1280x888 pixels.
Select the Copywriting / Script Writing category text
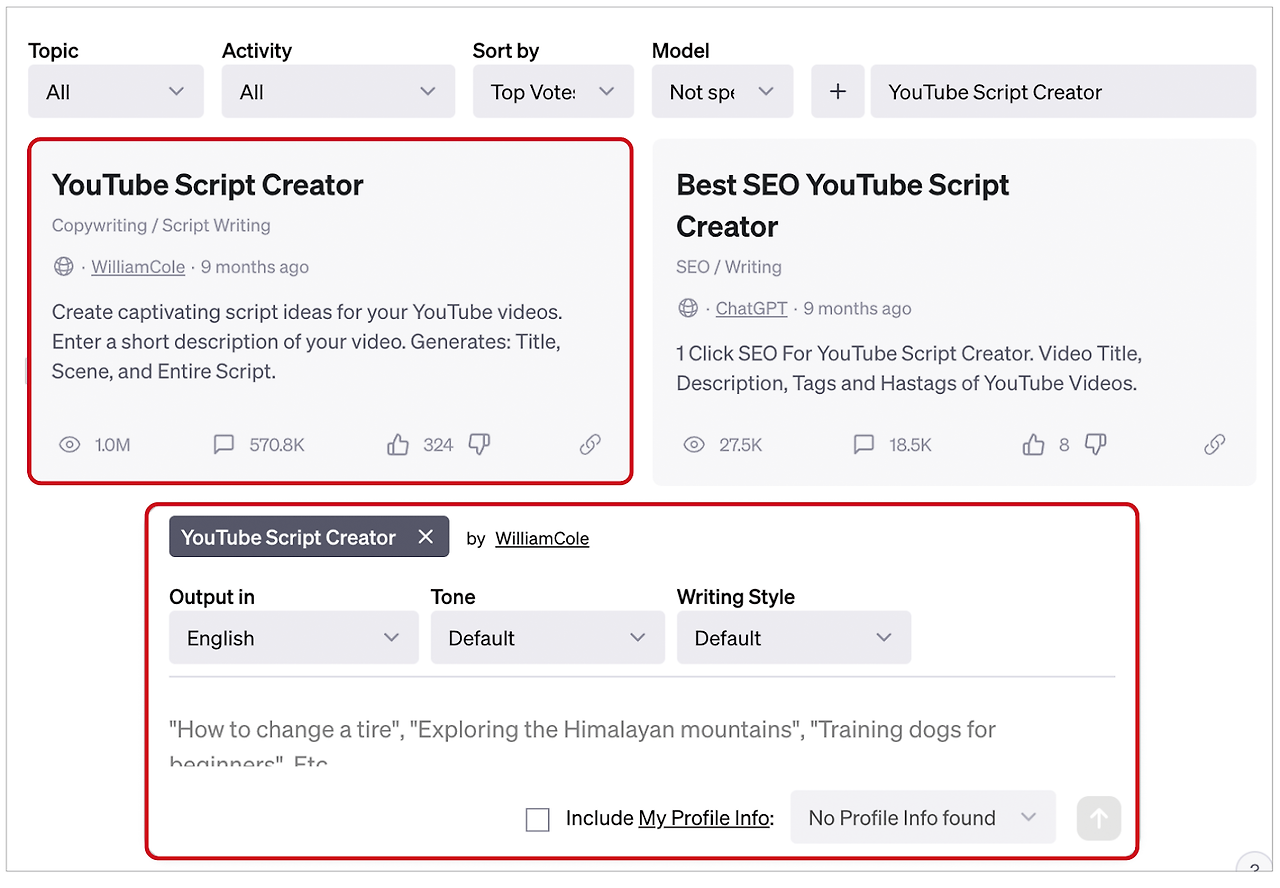click(x=161, y=225)
